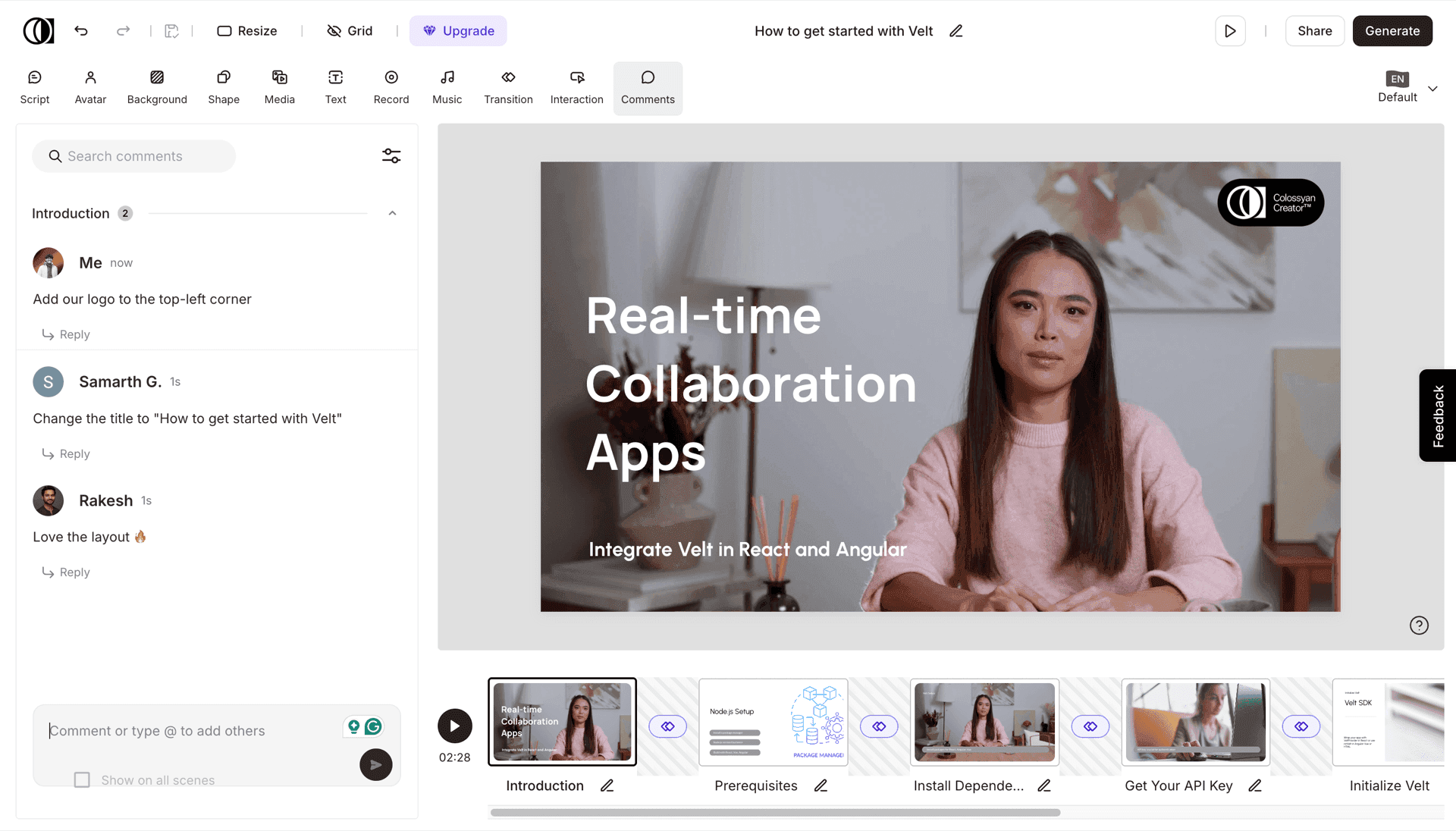Reply to Rakesh's comment

click(66, 572)
